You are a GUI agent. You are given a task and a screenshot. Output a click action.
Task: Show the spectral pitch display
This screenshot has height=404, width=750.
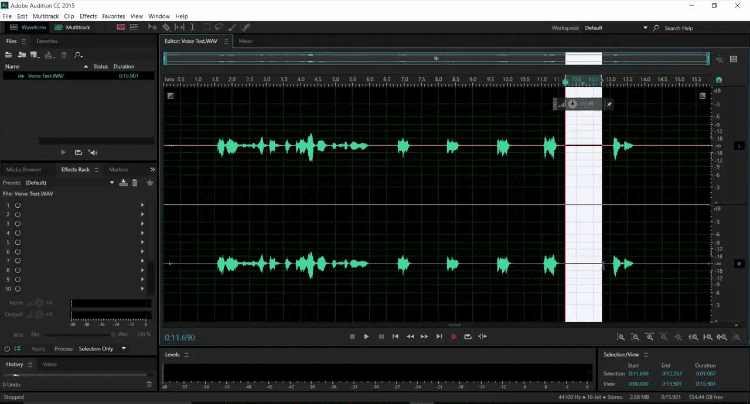(x=134, y=27)
